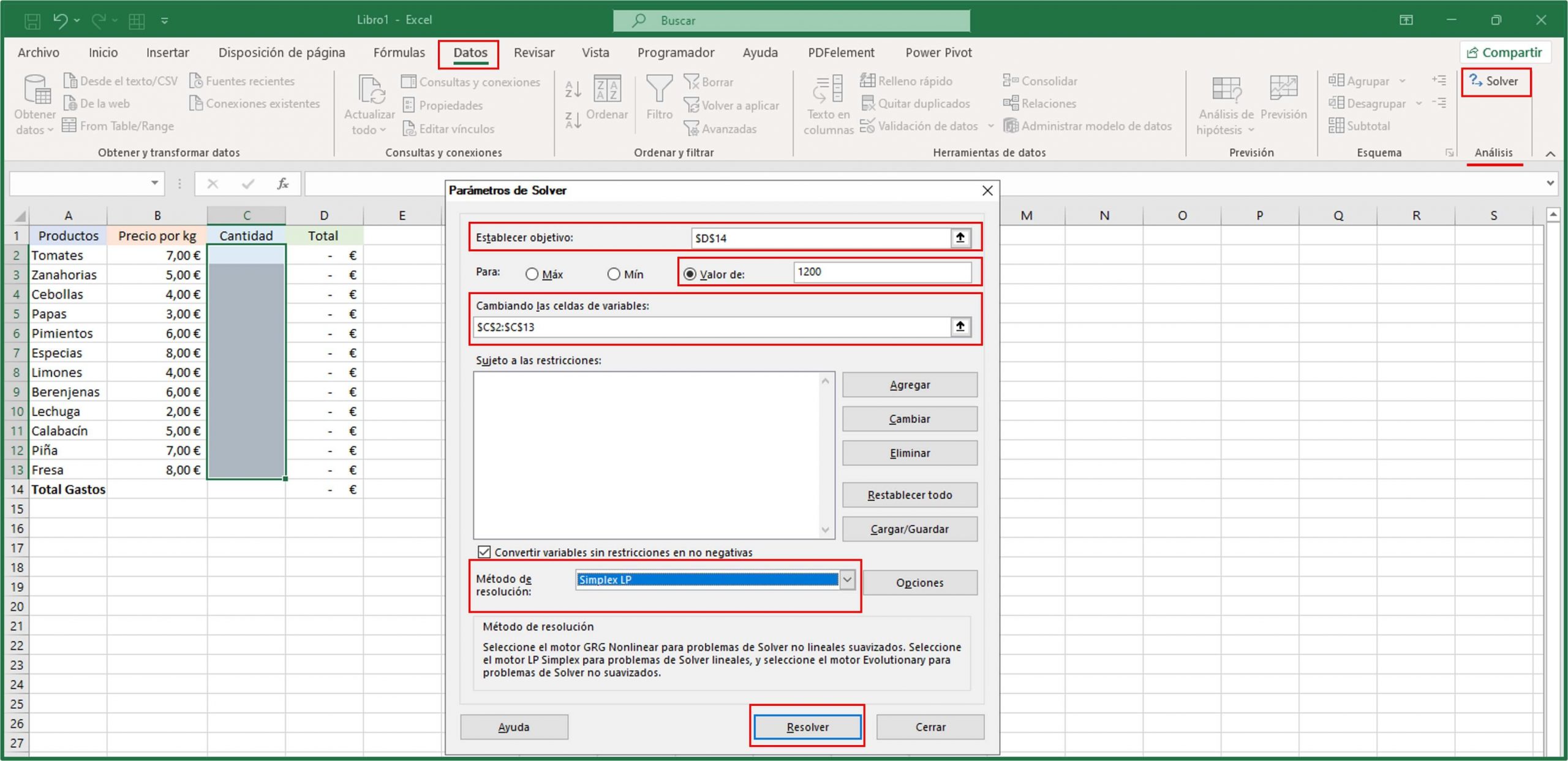Expand the Validación de datos dropdown arrow
This screenshot has height=761, width=1568.
click(x=991, y=126)
